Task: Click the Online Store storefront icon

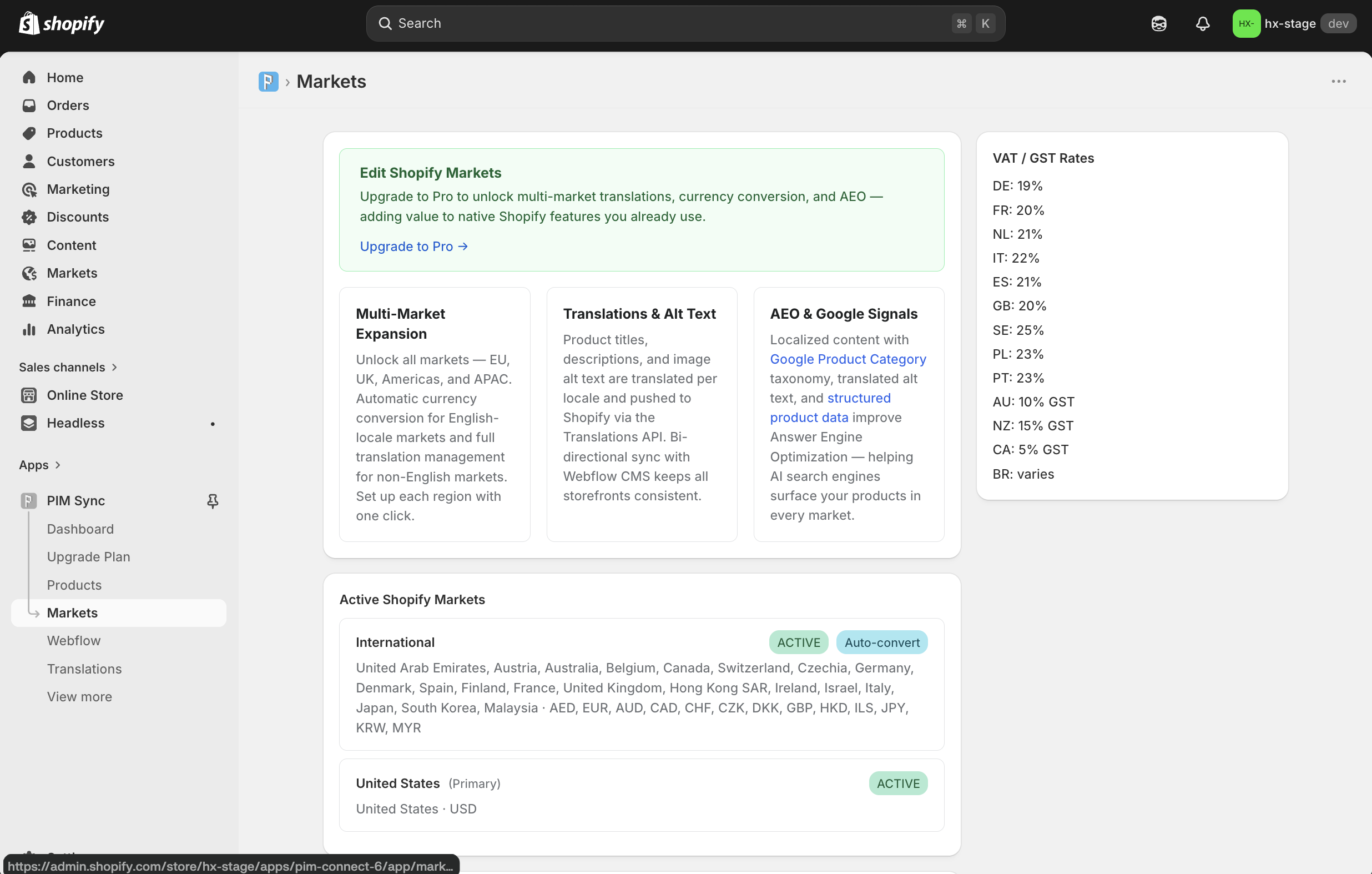Action: tap(29, 395)
